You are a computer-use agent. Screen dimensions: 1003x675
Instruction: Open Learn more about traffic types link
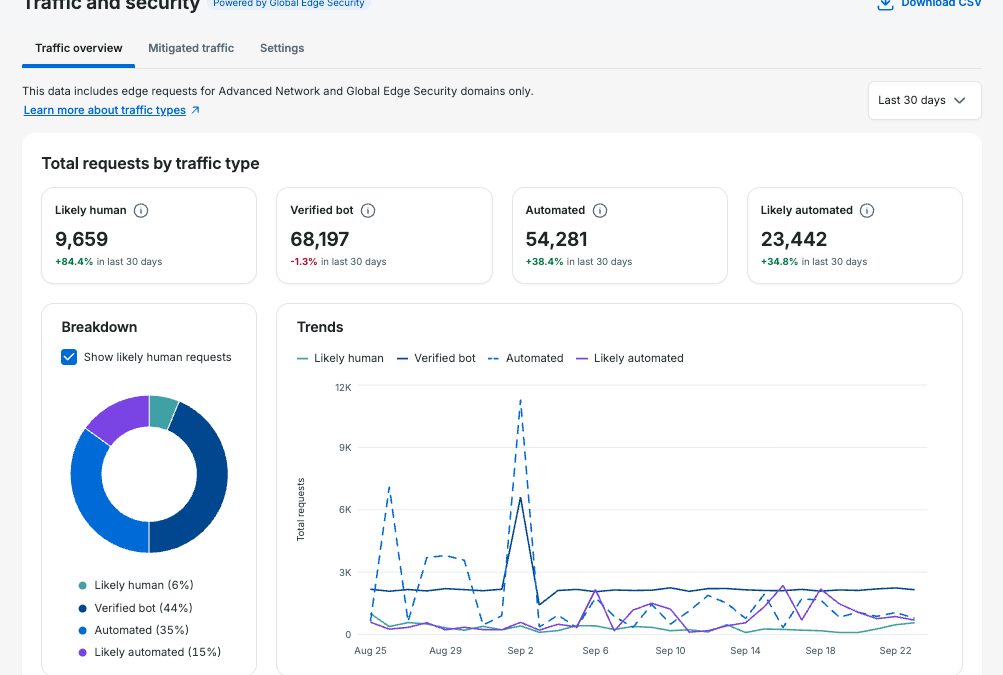pyautogui.click(x=105, y=110)
